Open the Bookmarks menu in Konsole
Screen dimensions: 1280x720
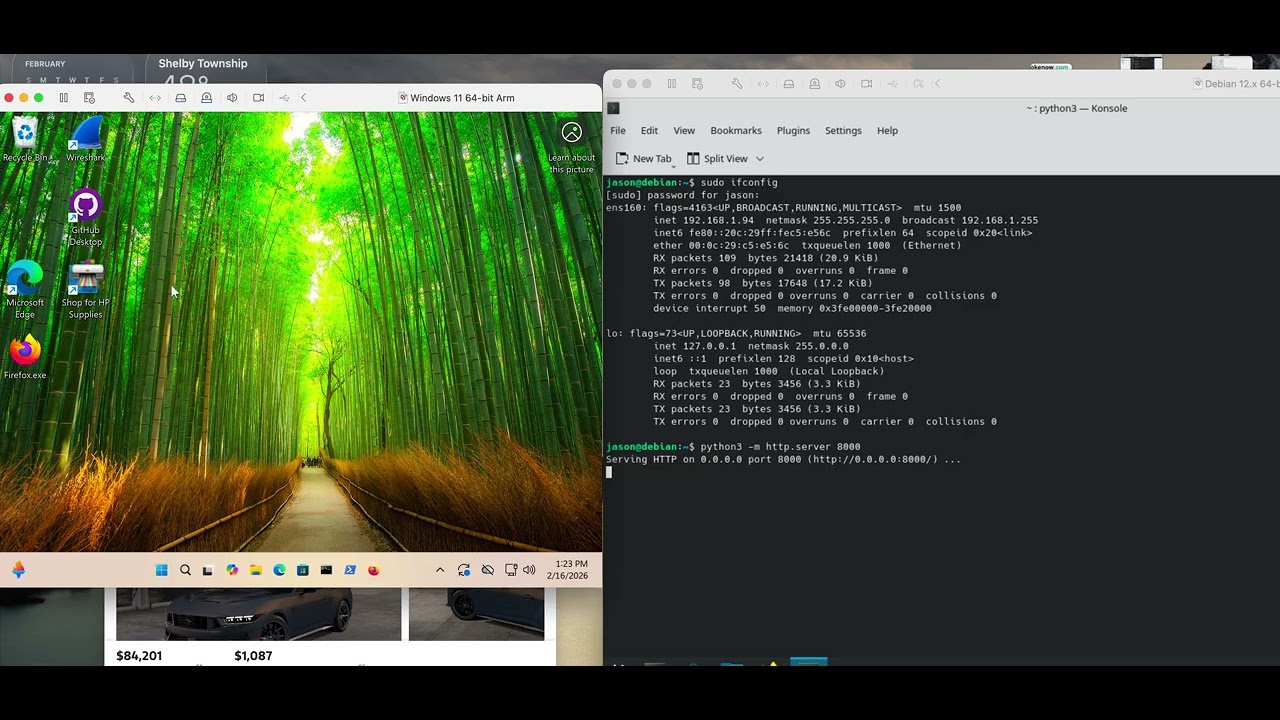pos(735,131)
